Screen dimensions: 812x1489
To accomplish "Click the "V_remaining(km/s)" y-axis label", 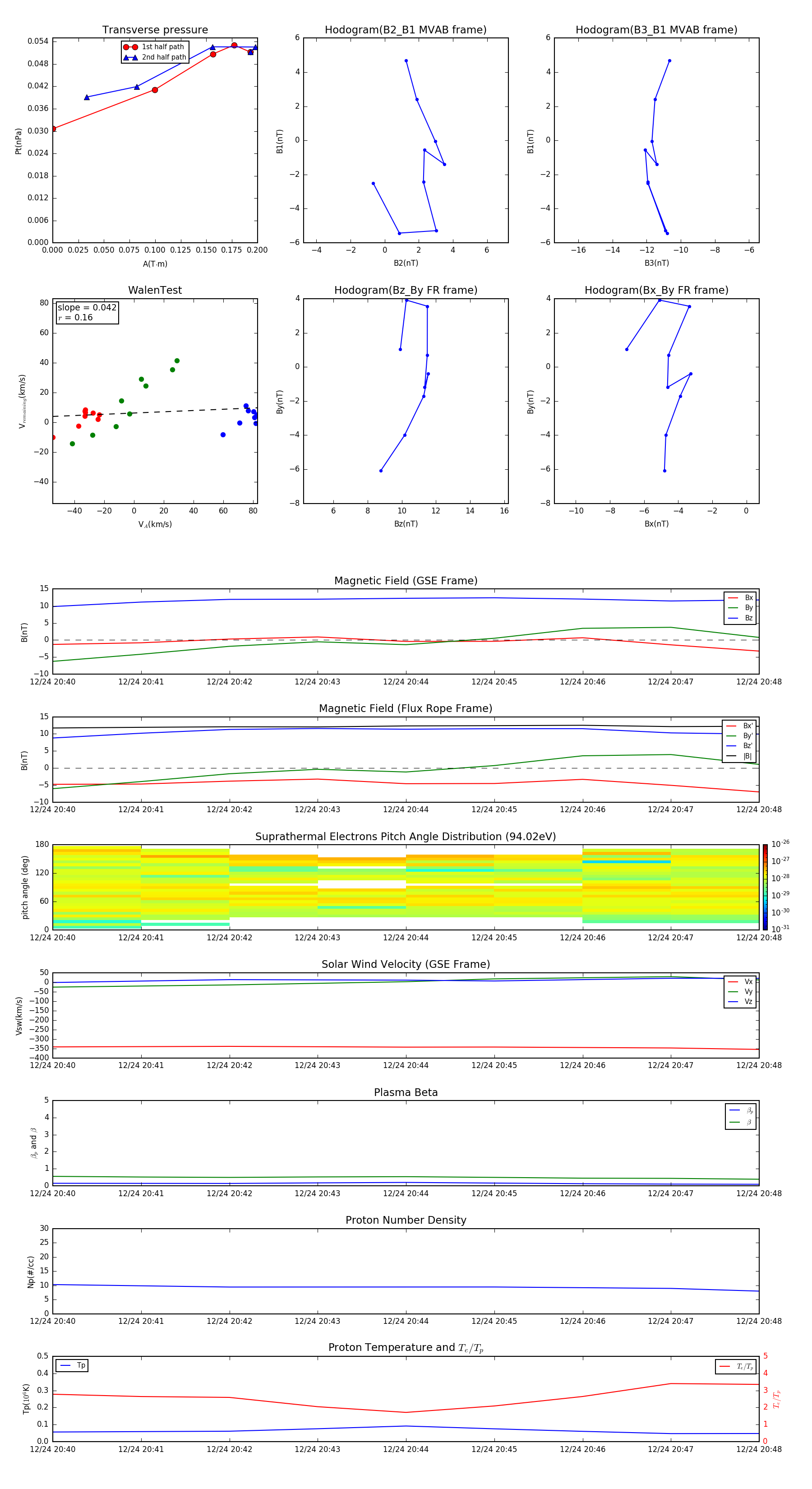I will [x=22, y=401].
